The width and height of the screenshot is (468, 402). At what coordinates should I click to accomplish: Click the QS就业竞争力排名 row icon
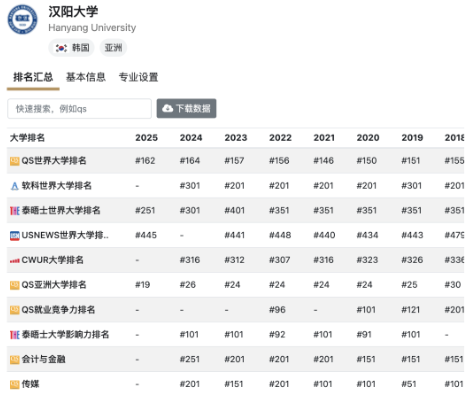coord(15,310)
